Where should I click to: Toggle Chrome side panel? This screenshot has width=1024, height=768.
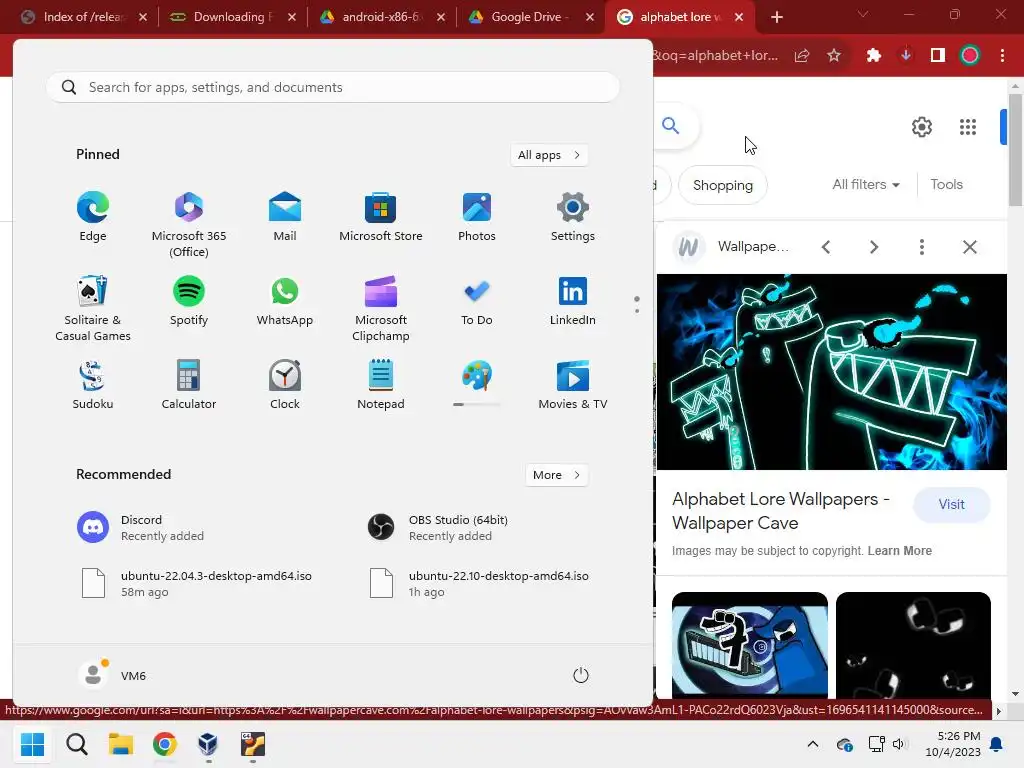tap(938, 56)
